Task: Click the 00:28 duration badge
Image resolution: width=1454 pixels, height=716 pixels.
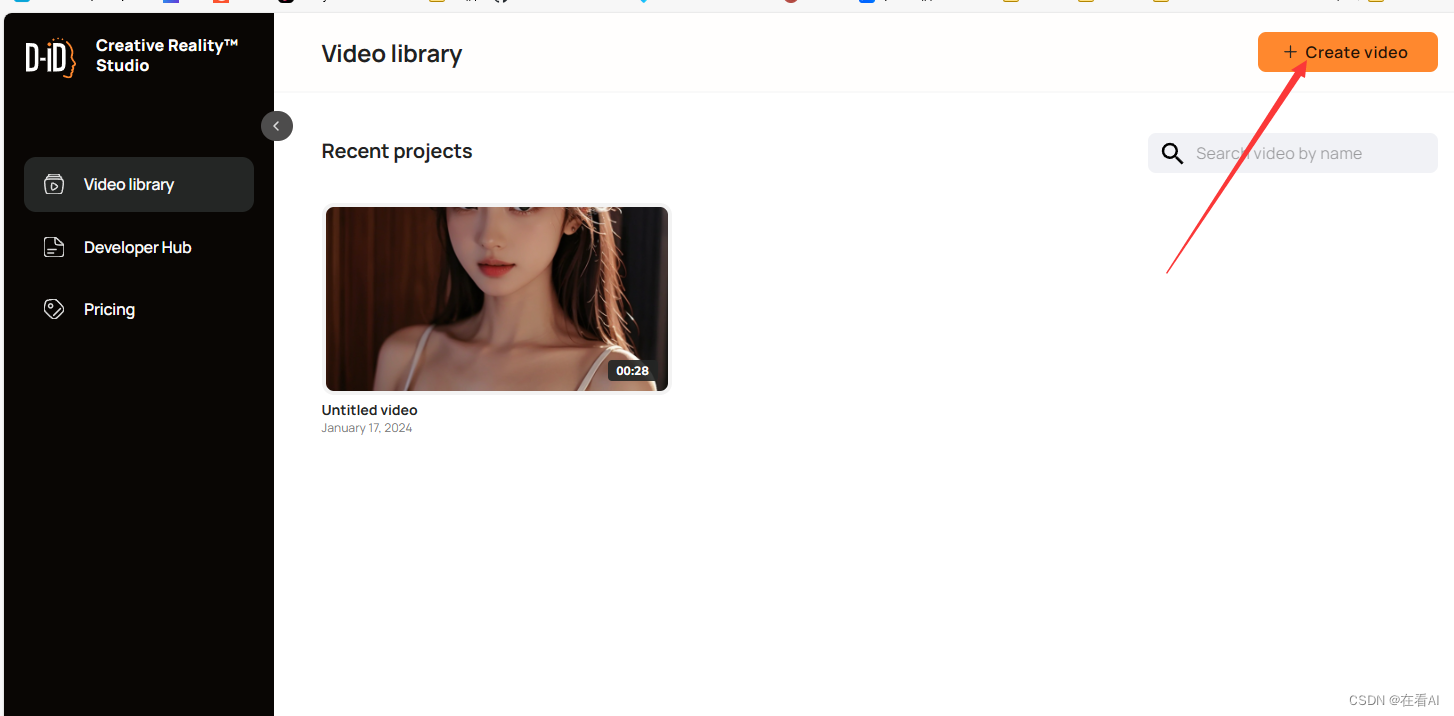Action: coord(632,371)
